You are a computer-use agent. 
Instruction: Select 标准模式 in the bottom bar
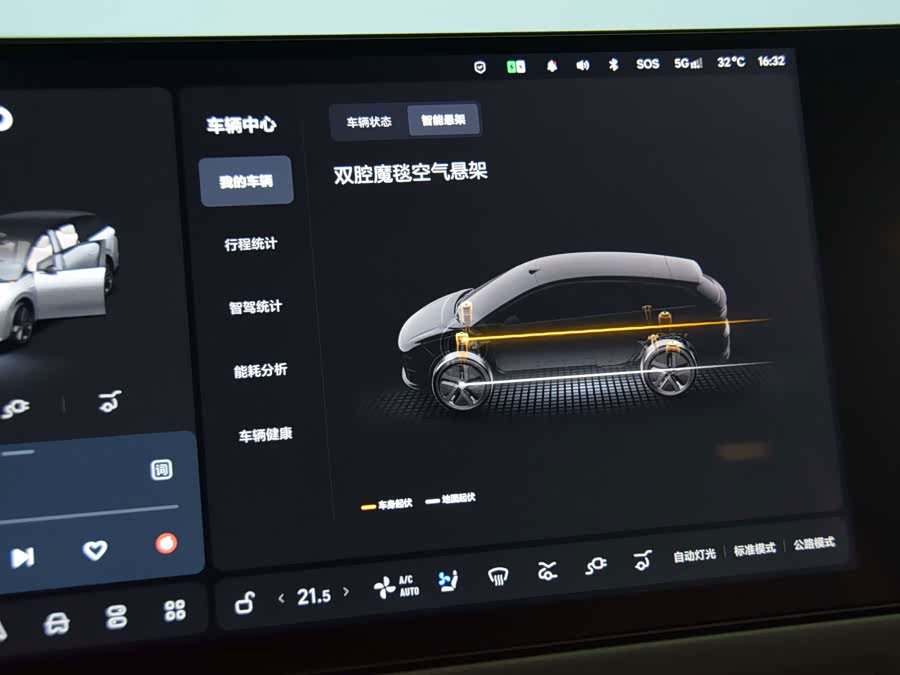pos(755,549)
